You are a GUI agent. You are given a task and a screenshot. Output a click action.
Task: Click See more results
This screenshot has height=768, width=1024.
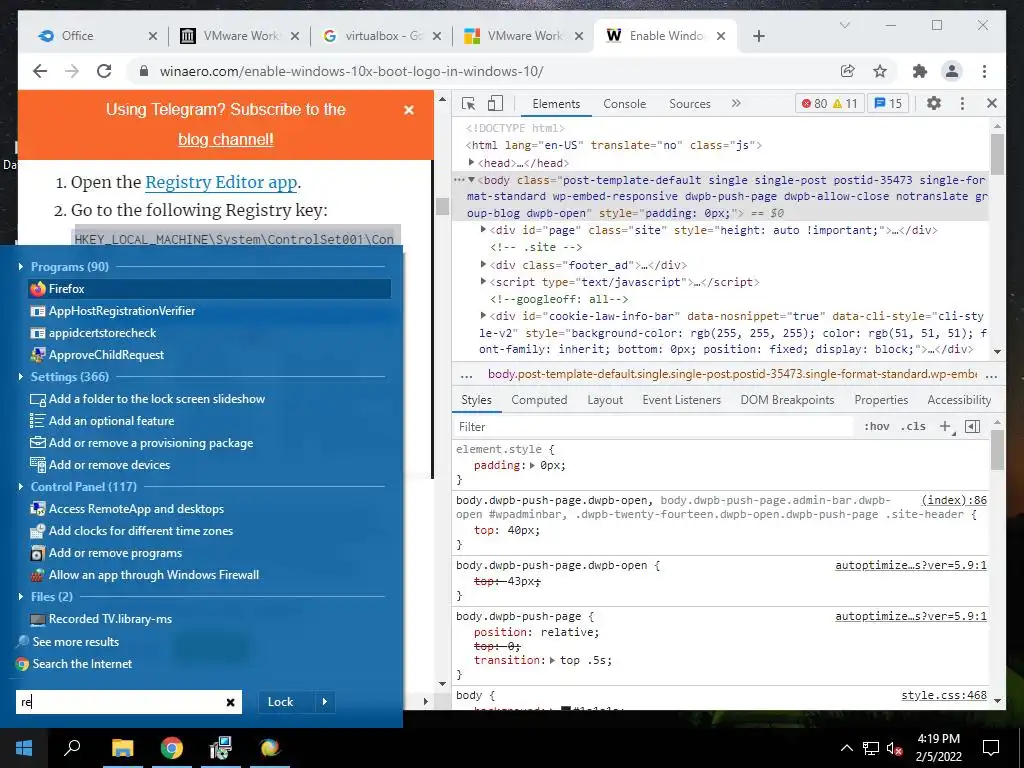[76, 642]
